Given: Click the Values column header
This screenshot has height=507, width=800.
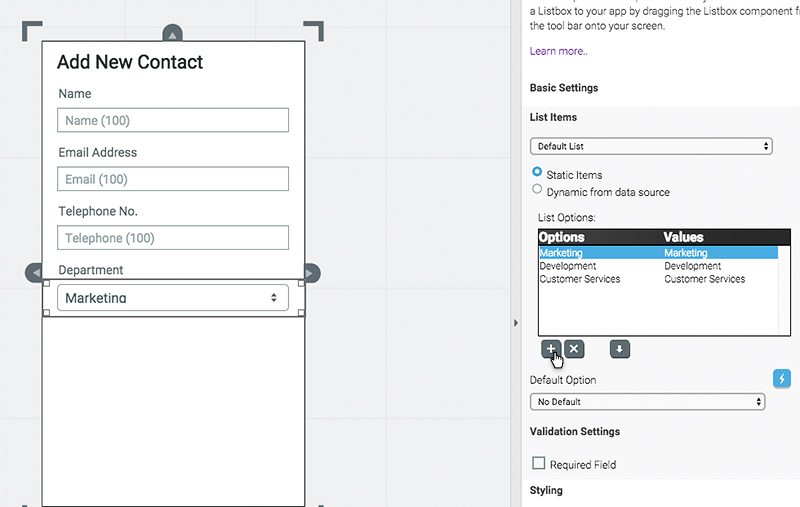Looking at the screenshot, I should point(683,237).
